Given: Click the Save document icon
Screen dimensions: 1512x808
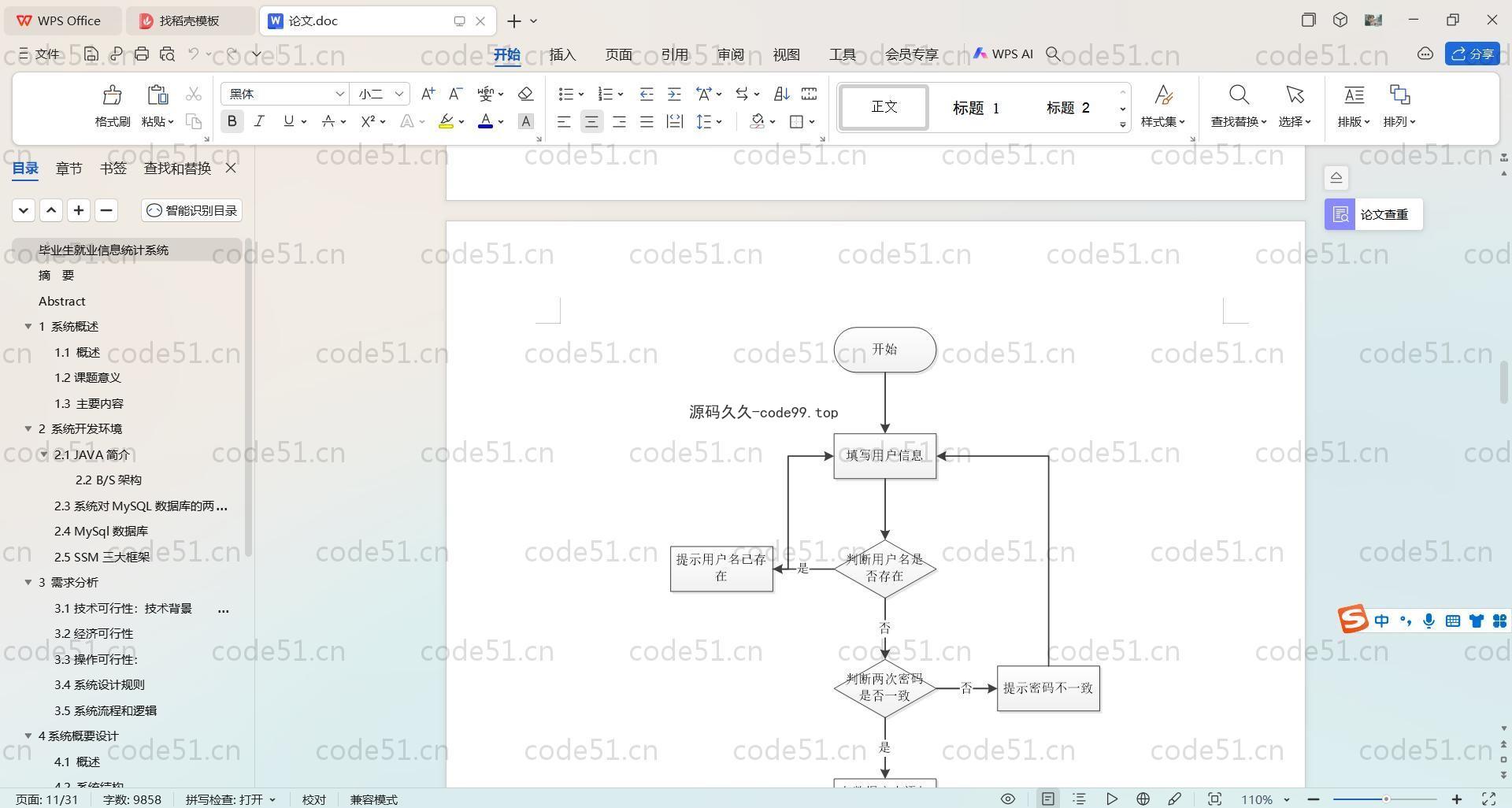Looking at the screenshot, I should tap(91, 54).
